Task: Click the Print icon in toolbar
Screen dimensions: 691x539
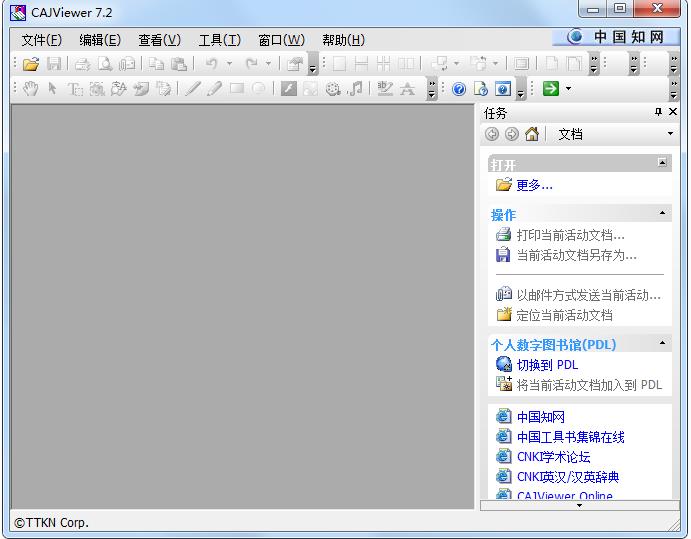Action: point(83,64)
